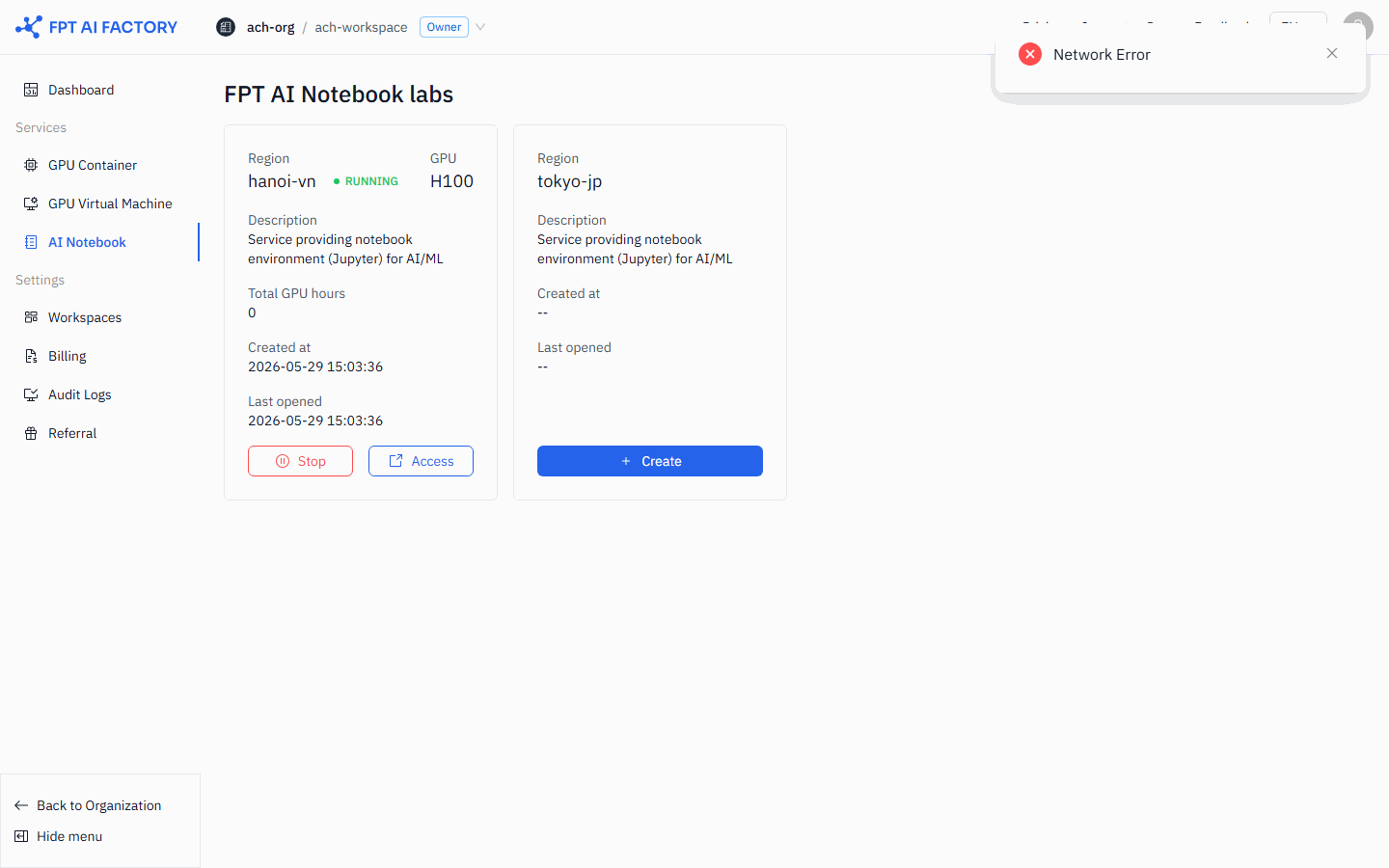
Task: Click the Workspaces grid icon
Action: coord(31,317)
